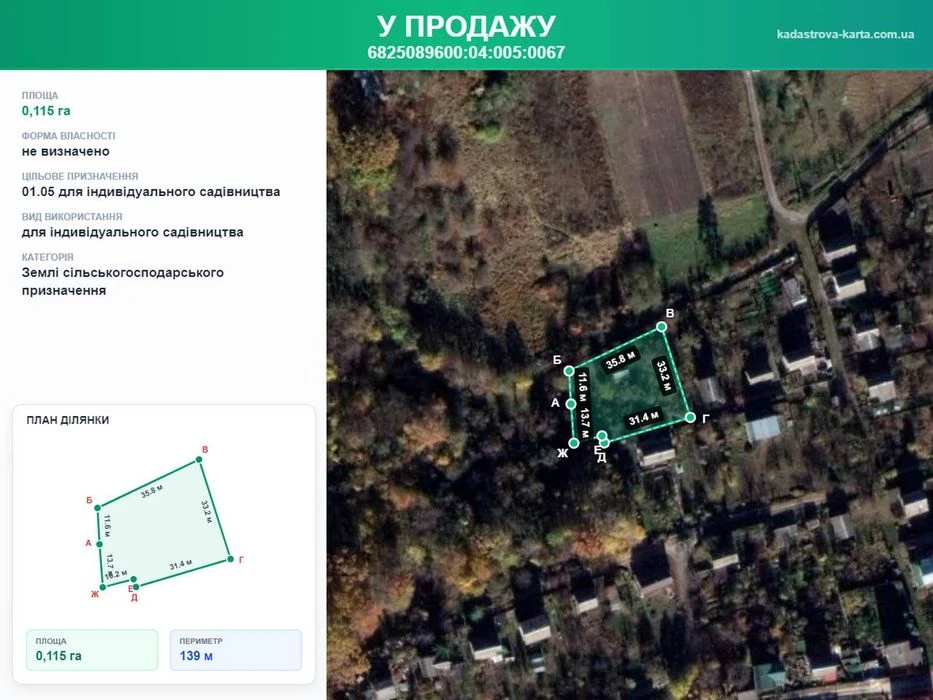
Task: Click Землі сільськогосподарського призначення category text
Action: (x=123, y=282)
